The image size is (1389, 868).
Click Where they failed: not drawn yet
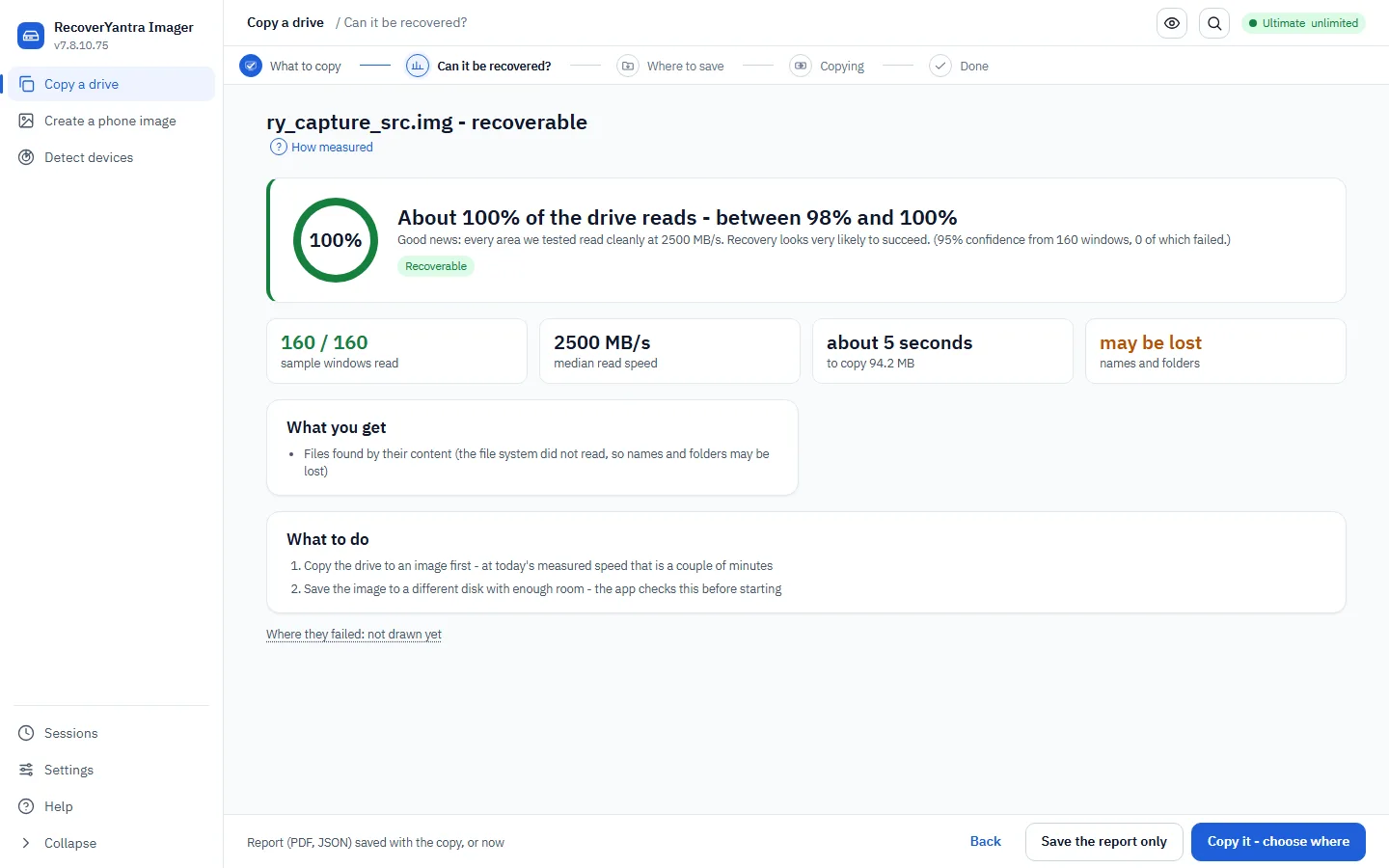(354, 634)
